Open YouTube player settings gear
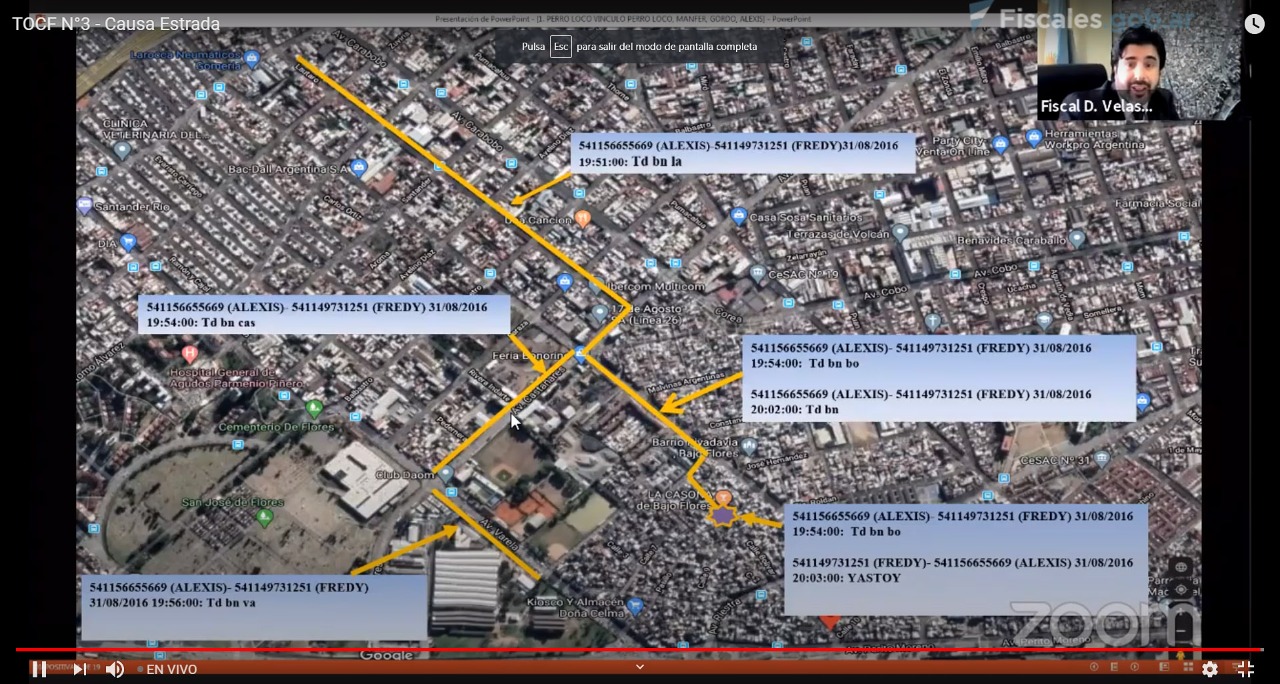 tap(1210, 669)
